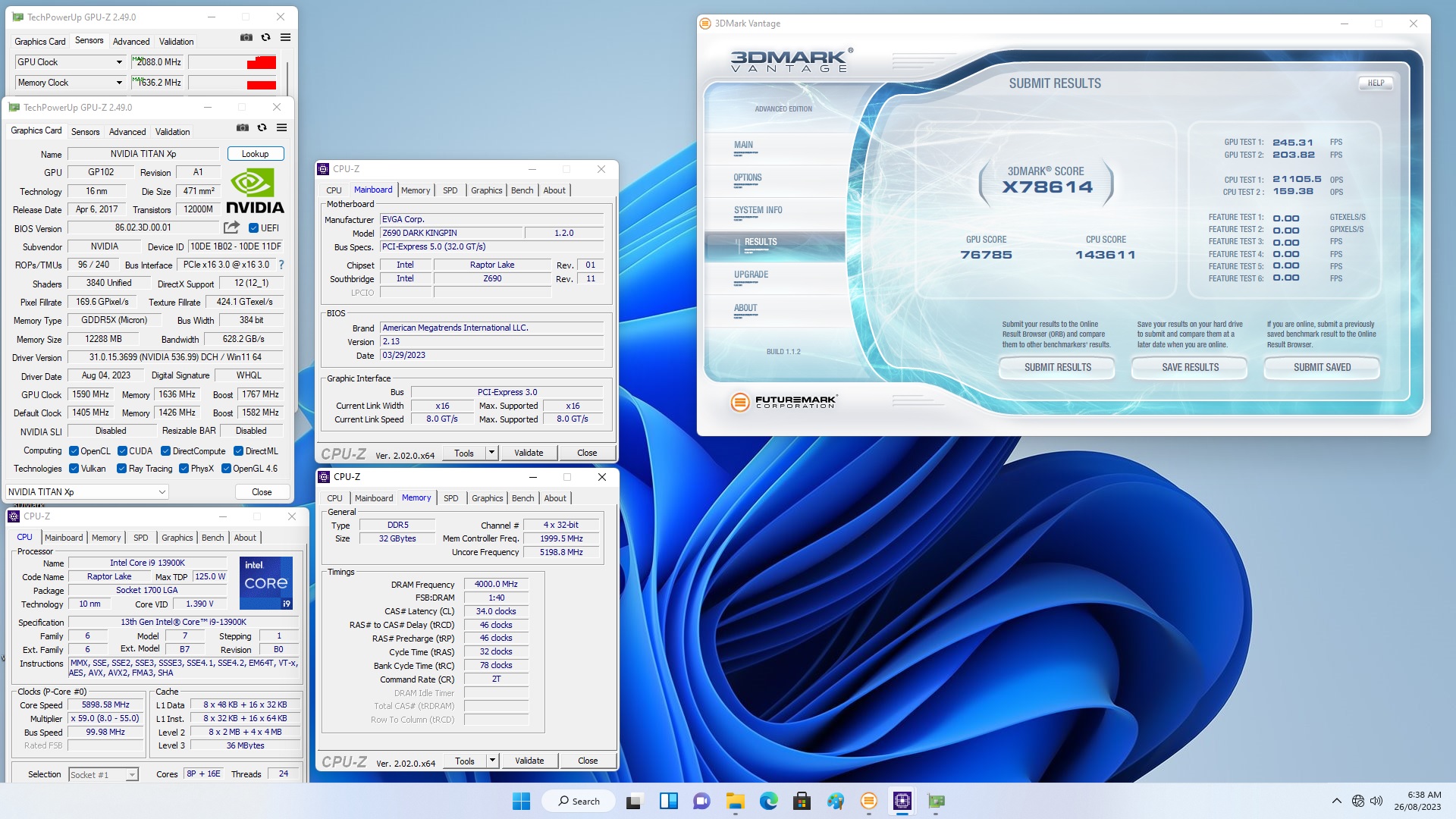Open Task View from taskbar
The image size is (1456, 819).
(634, 801)
